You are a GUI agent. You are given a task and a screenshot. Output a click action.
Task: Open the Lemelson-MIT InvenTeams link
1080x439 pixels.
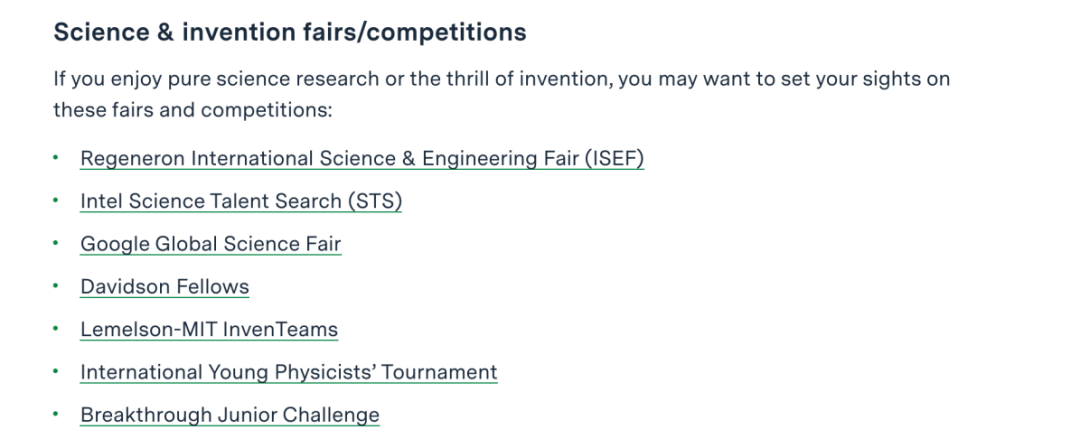click(x=209, y=329)
